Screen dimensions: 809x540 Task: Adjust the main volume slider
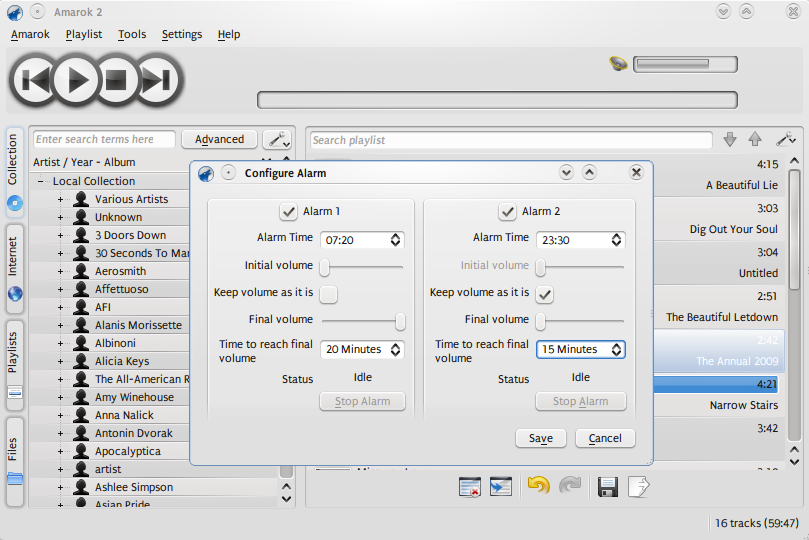pyautogui.click(x=685, y=64)
